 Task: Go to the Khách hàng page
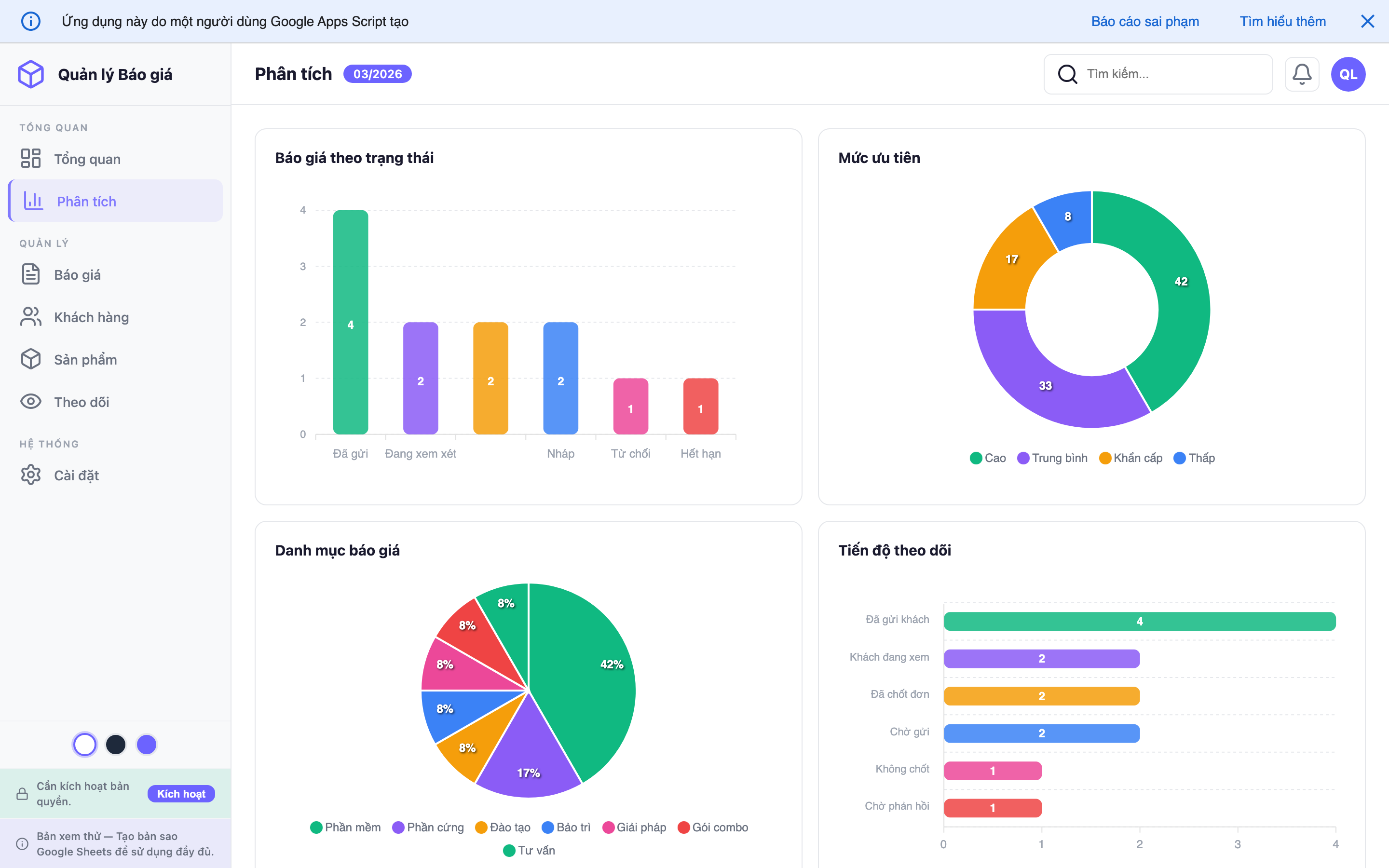click(x=91, y=317)
